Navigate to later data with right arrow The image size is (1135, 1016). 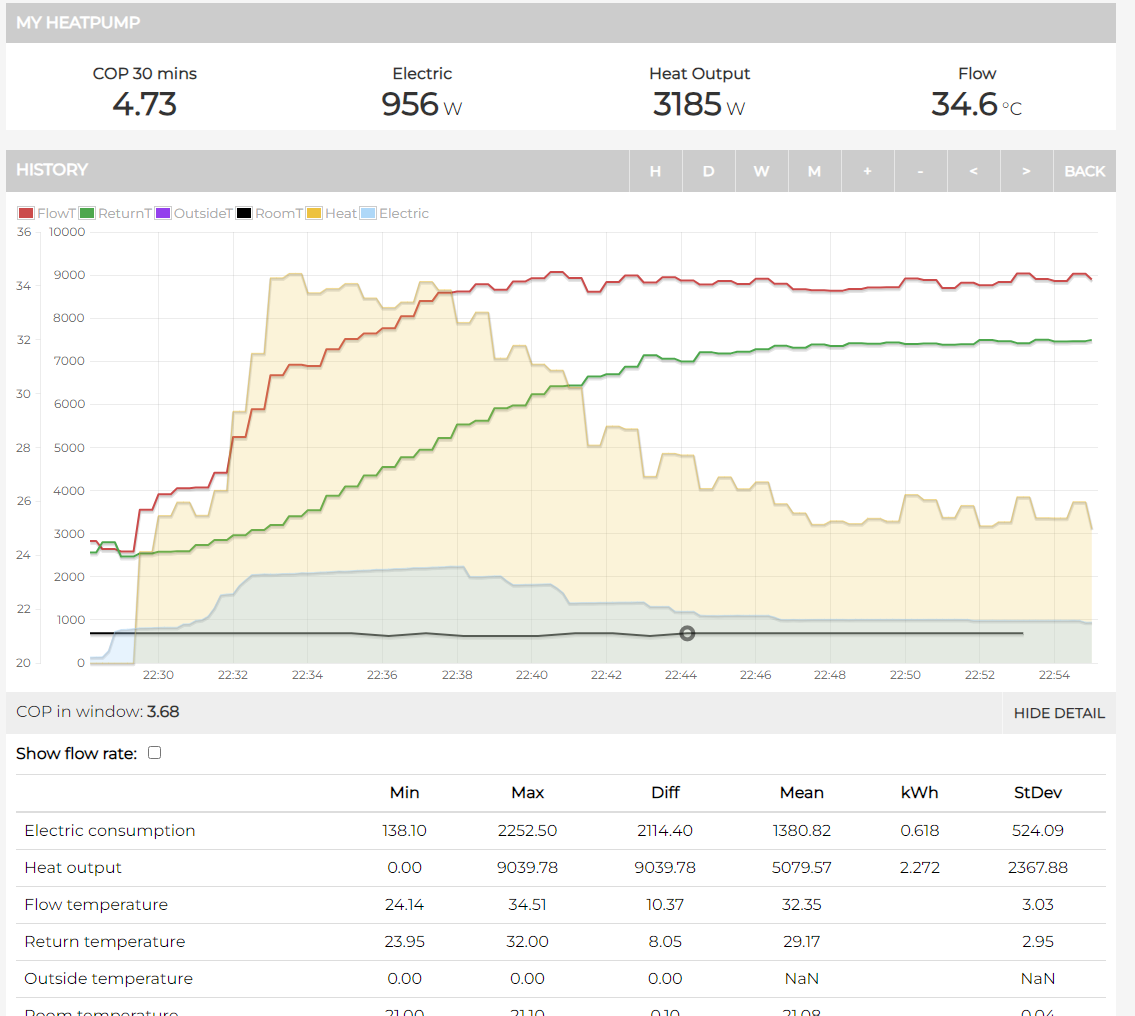(x=1026, y=170)
